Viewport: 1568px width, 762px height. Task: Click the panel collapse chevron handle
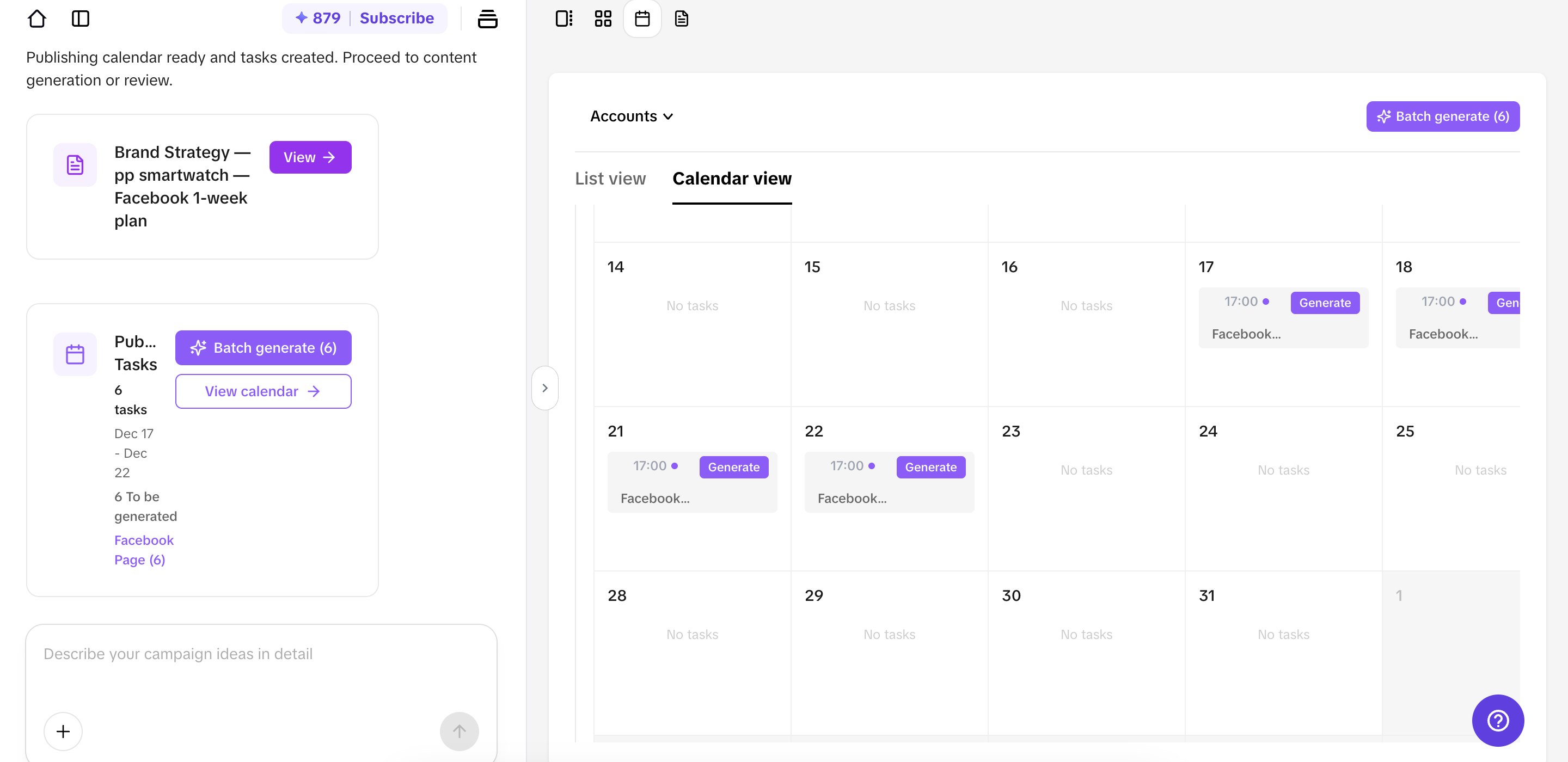[545, 388]
